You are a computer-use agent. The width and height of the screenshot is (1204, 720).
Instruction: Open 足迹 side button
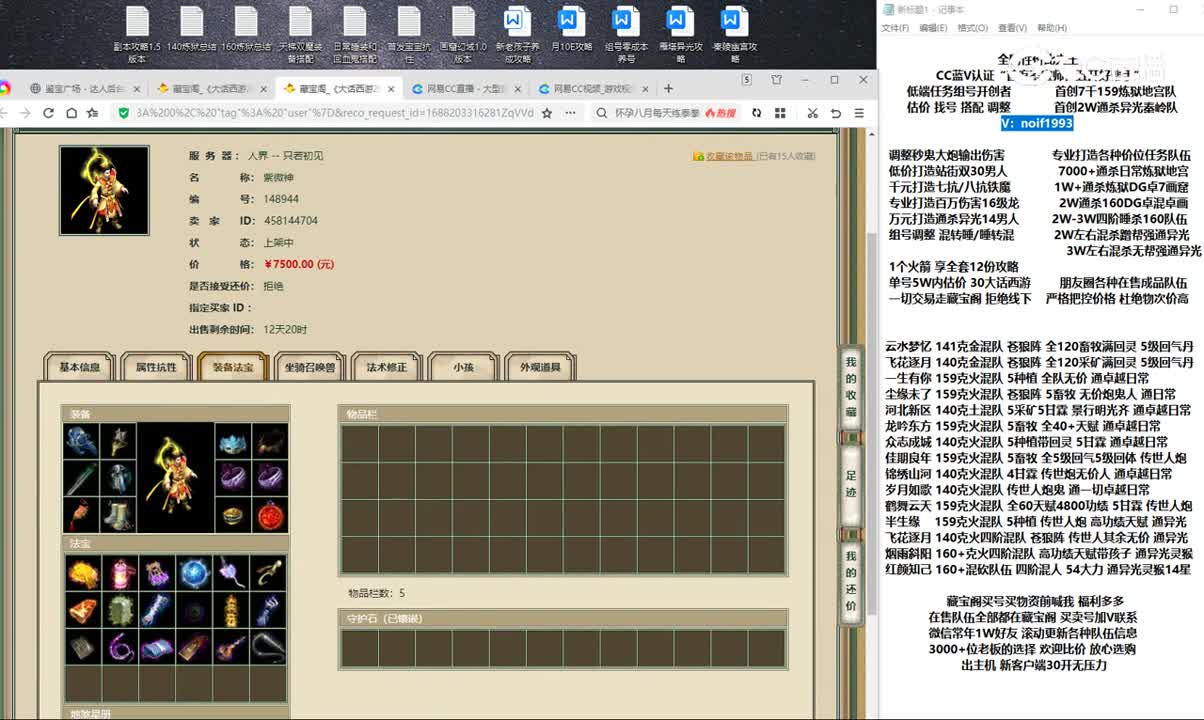851,483
